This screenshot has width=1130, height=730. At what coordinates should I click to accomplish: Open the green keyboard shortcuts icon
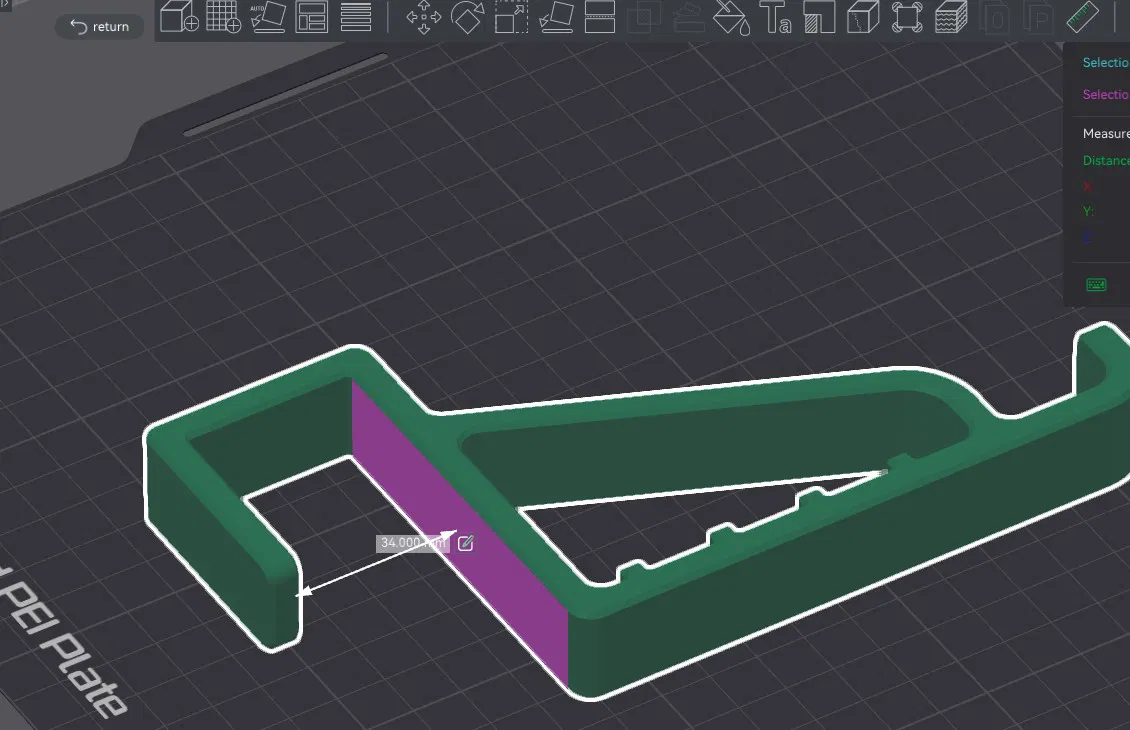[x=1096, y=285]
